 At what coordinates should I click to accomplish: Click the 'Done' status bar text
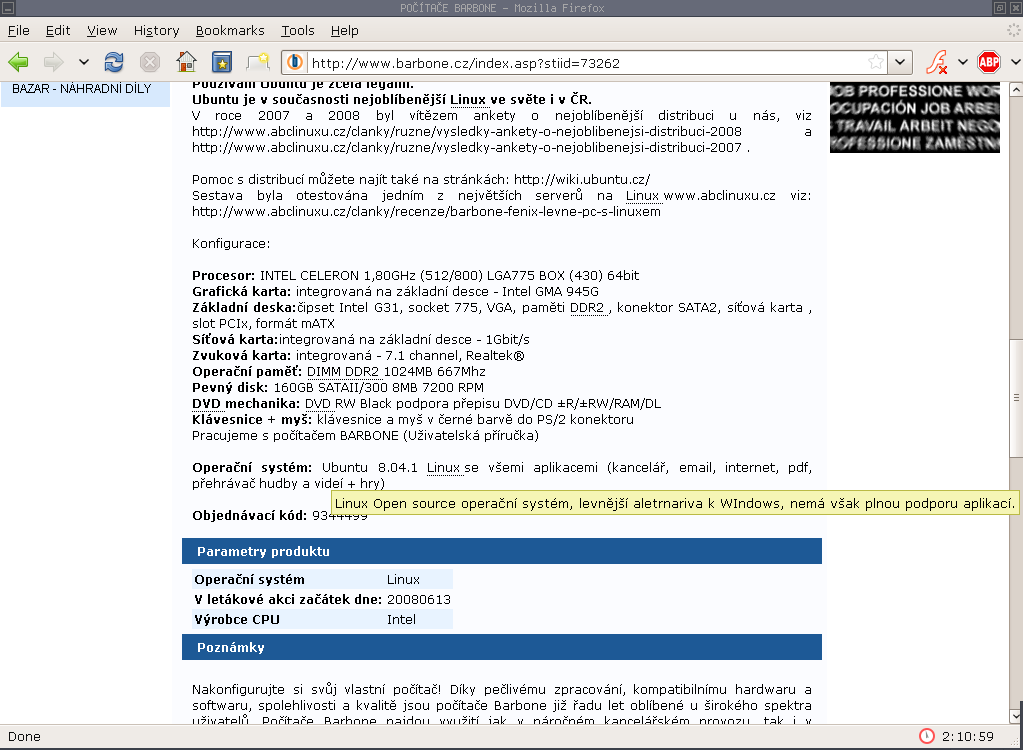[x=24, y=737]
